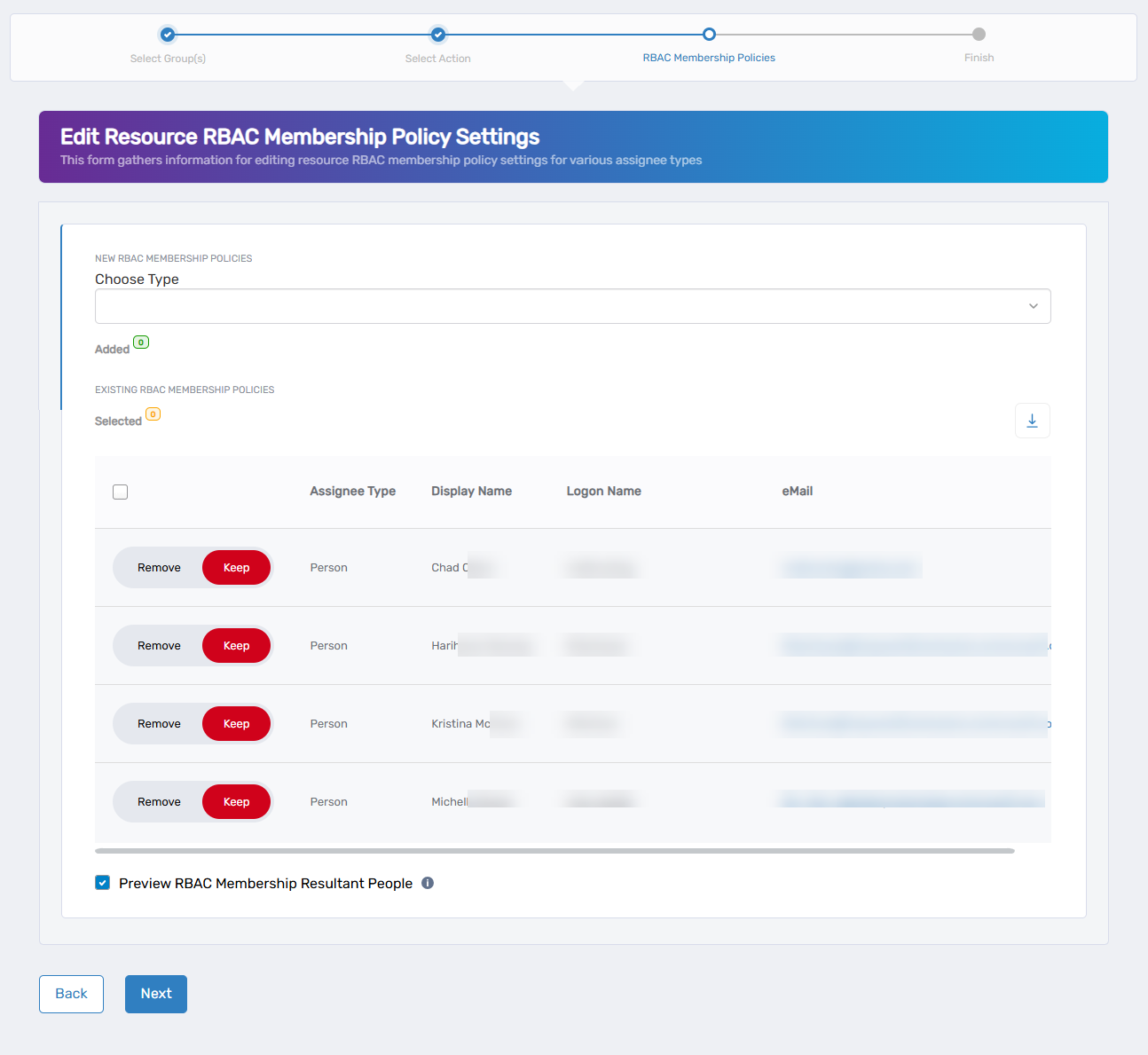1148x1055 pixels.
Task: Click the info icon beside Preview RBAC option
Action: pyautogui.click(x=428, y=883)
